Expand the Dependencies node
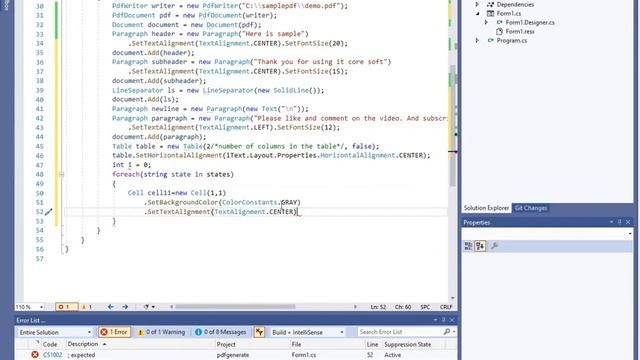 click(477, 4)
